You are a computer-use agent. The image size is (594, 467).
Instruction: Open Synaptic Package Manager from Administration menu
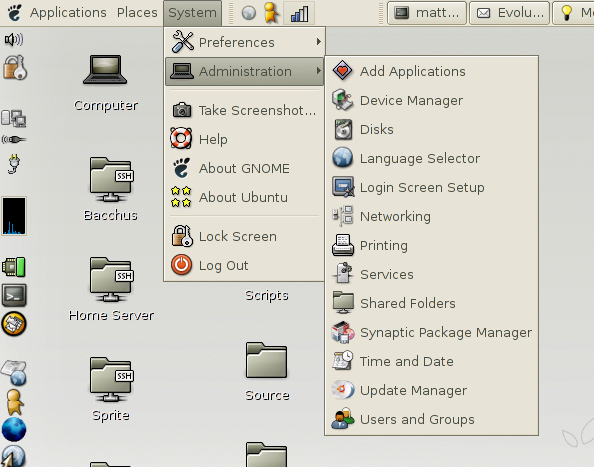[x=431, y=333]
